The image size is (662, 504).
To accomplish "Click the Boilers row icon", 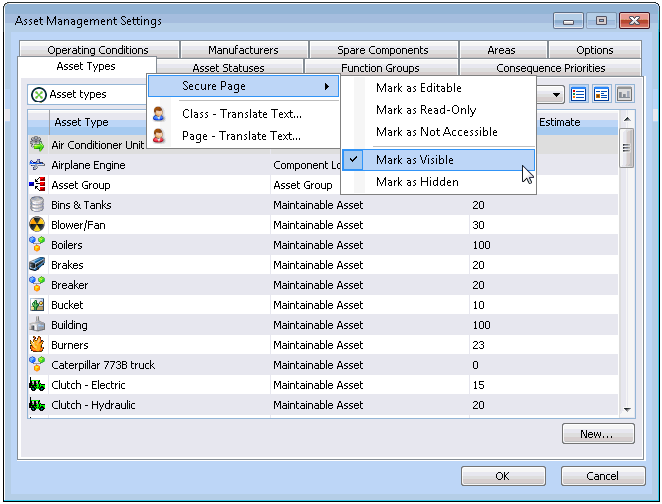I will (37, 244).
